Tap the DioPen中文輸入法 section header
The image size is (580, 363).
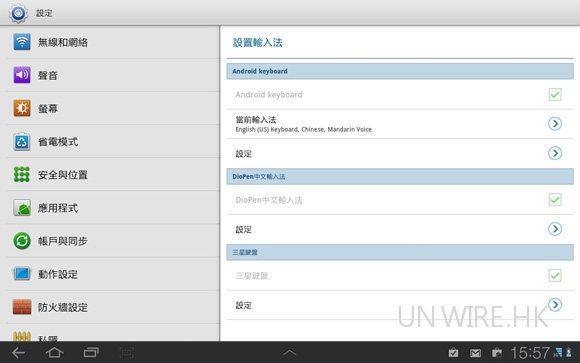click(400, 177)
